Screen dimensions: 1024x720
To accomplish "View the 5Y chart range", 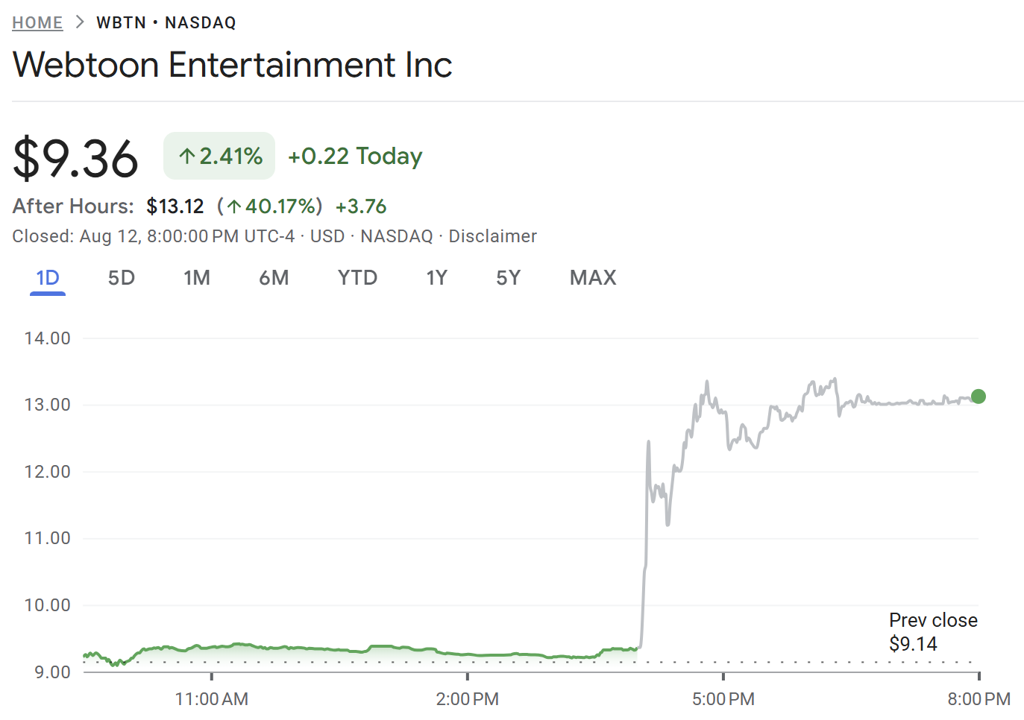I will [508, 278].
